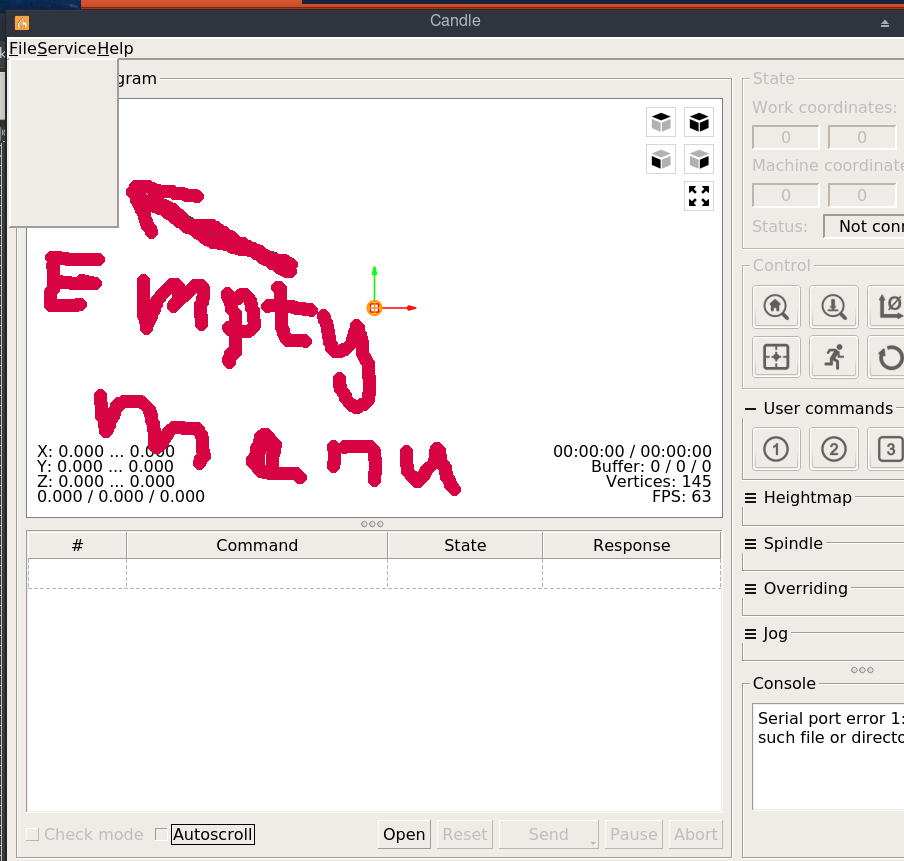This screenshot has width=904, height=861.
Task: Click the safe position running-man icon
Action: (834, 357)
